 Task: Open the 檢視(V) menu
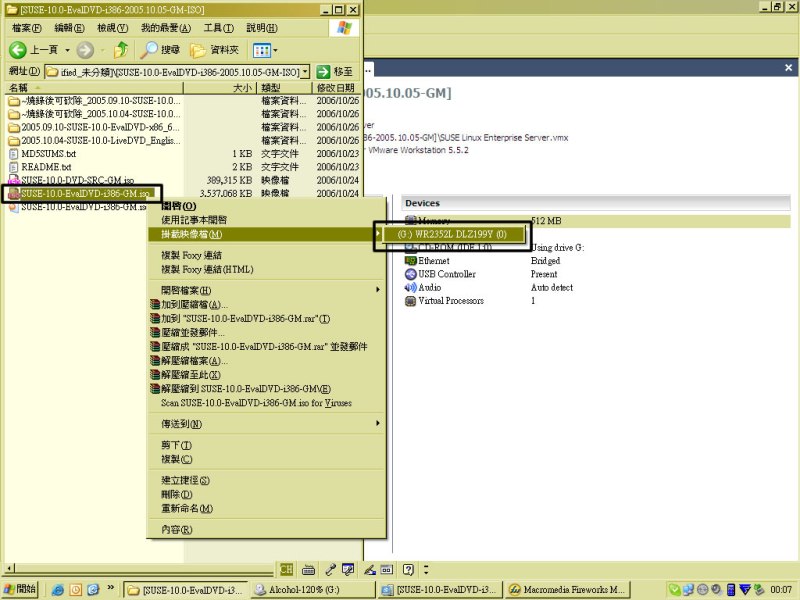click(113, 28)
